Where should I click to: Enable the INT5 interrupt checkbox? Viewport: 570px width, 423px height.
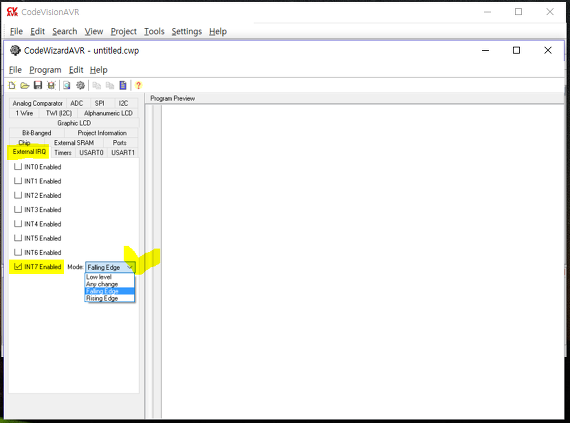pos(18,238)
